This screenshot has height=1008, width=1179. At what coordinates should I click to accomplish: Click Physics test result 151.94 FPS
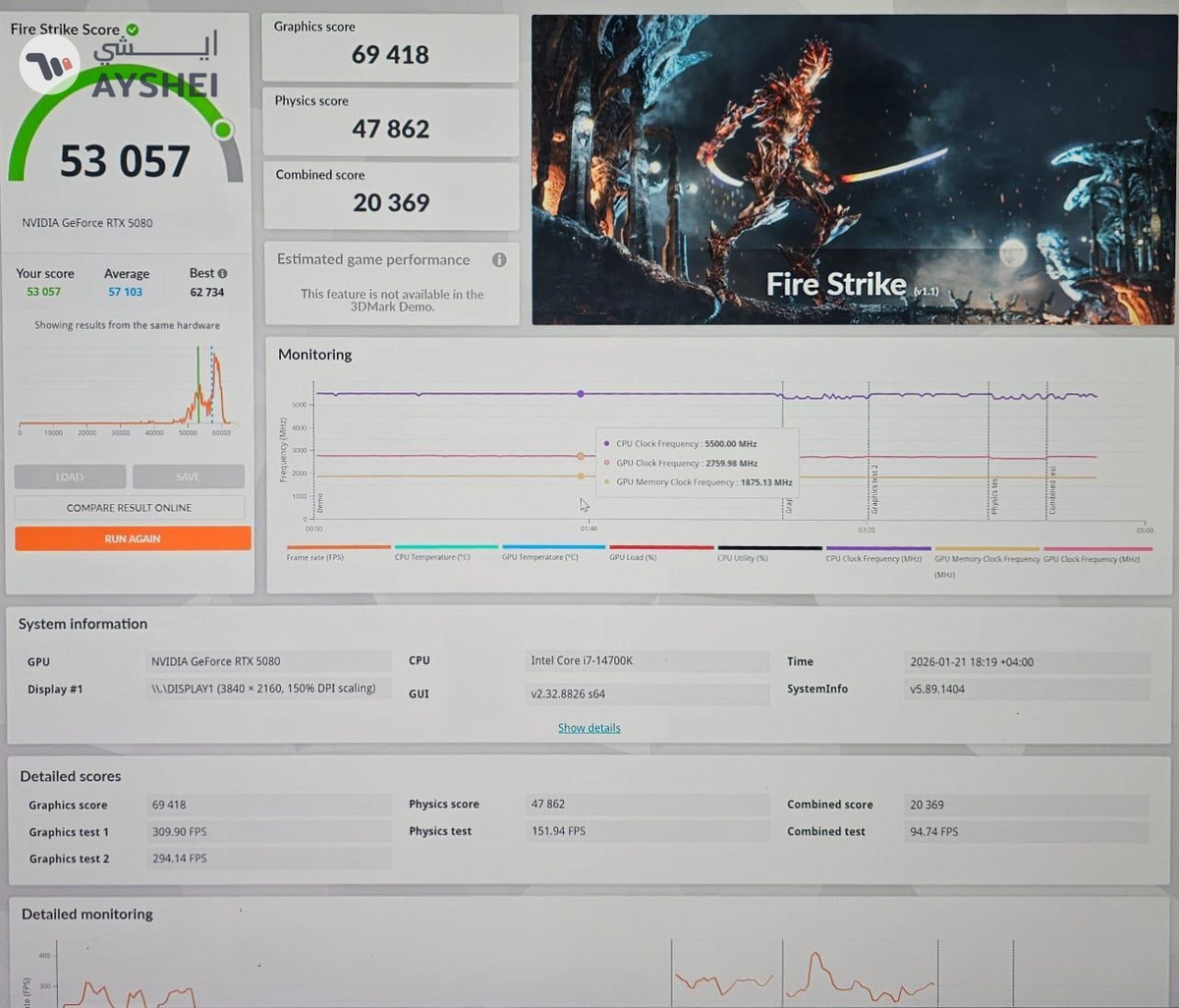646,830
